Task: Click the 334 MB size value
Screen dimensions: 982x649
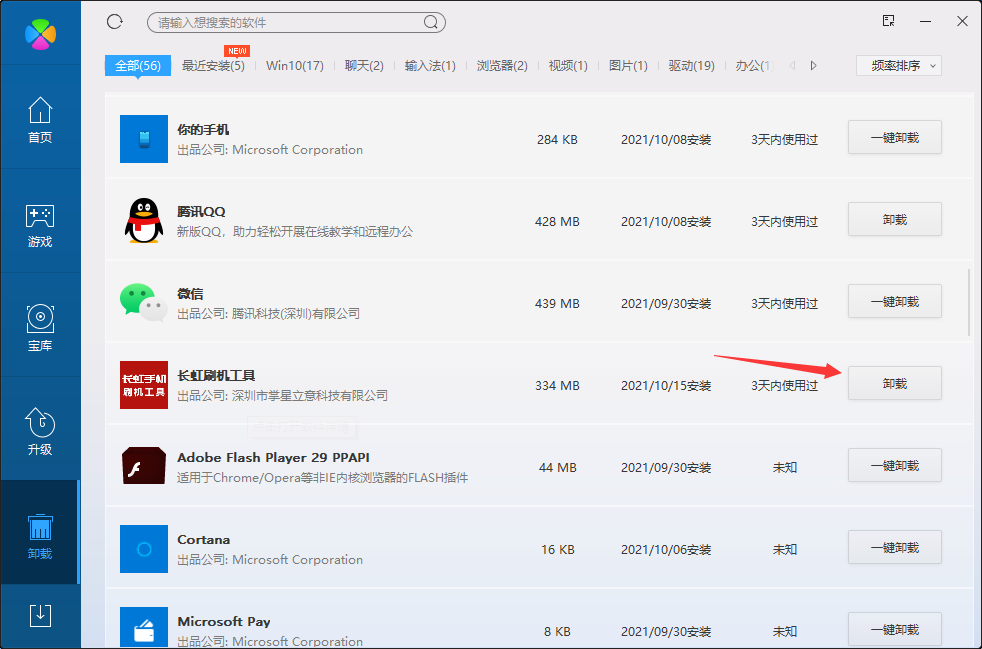Action: point(557,386)
